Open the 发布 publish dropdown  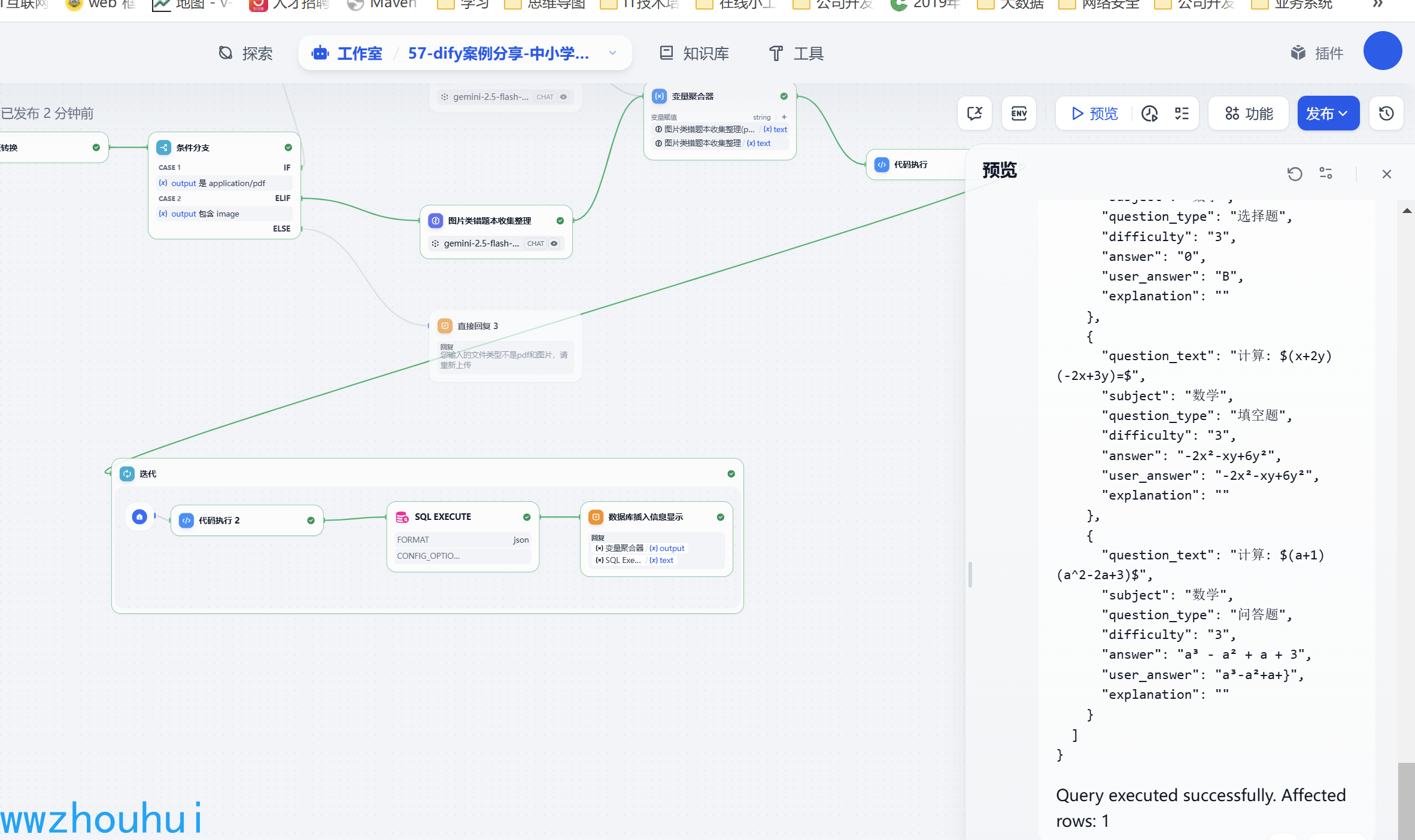pos(1328,113)
